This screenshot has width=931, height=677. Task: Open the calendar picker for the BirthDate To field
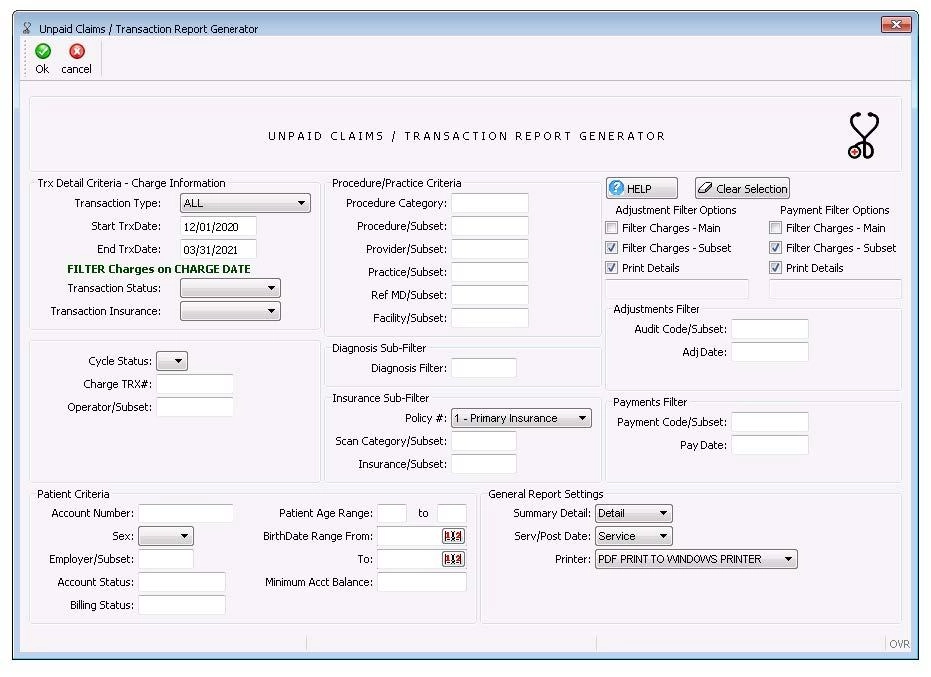click(452, 559)
